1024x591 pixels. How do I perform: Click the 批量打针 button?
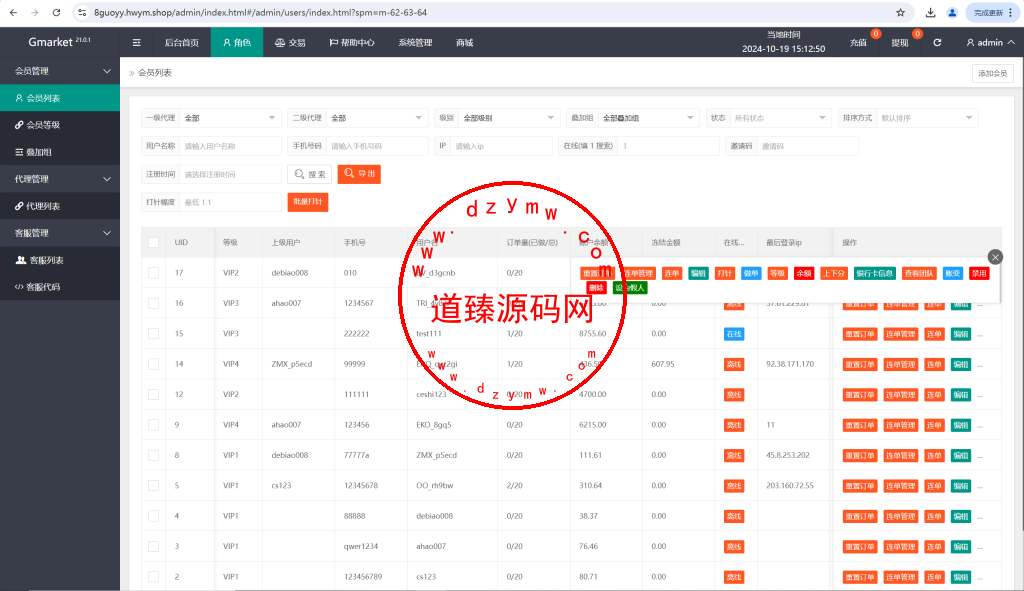[308, 202]
